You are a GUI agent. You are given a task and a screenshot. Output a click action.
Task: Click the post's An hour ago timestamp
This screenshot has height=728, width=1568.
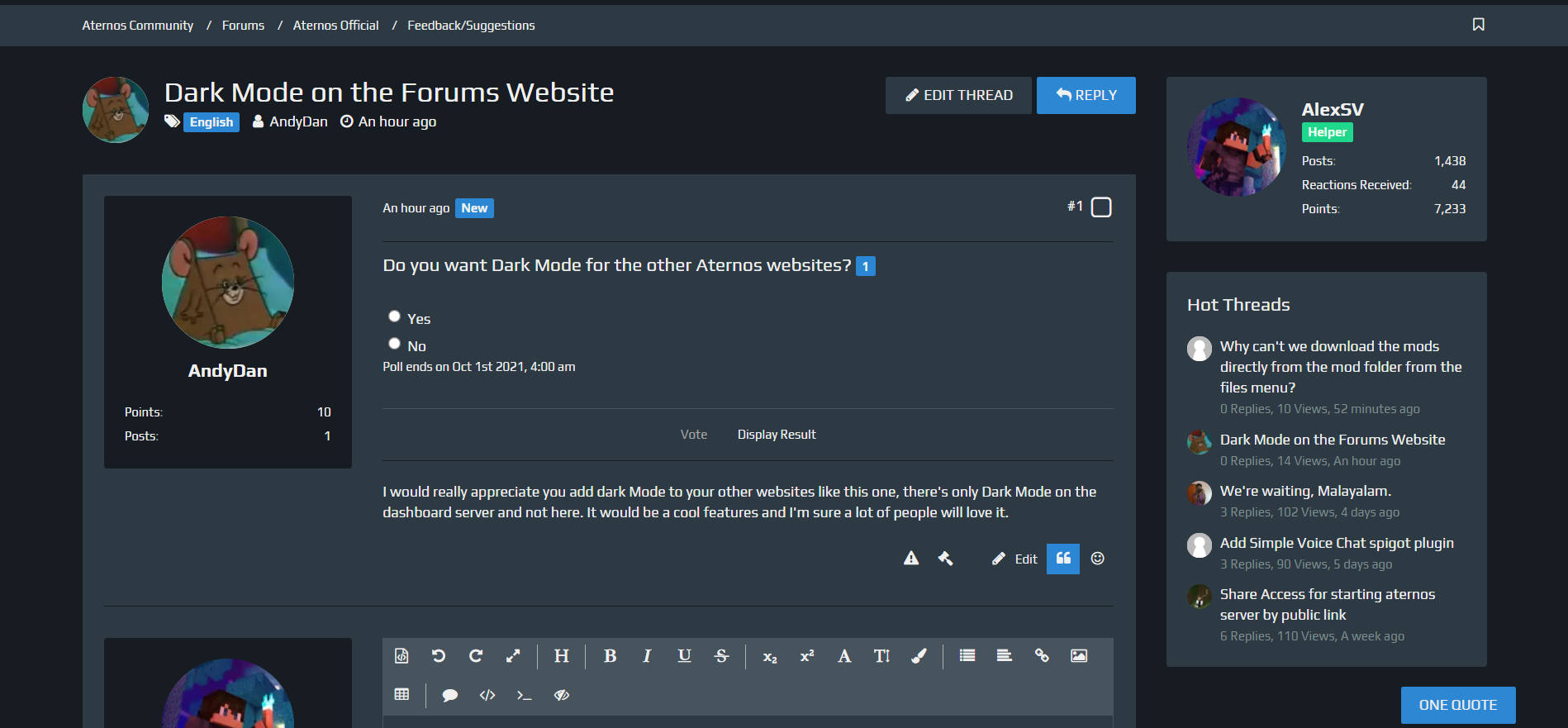pyautogui.click(x=416, y=208)
